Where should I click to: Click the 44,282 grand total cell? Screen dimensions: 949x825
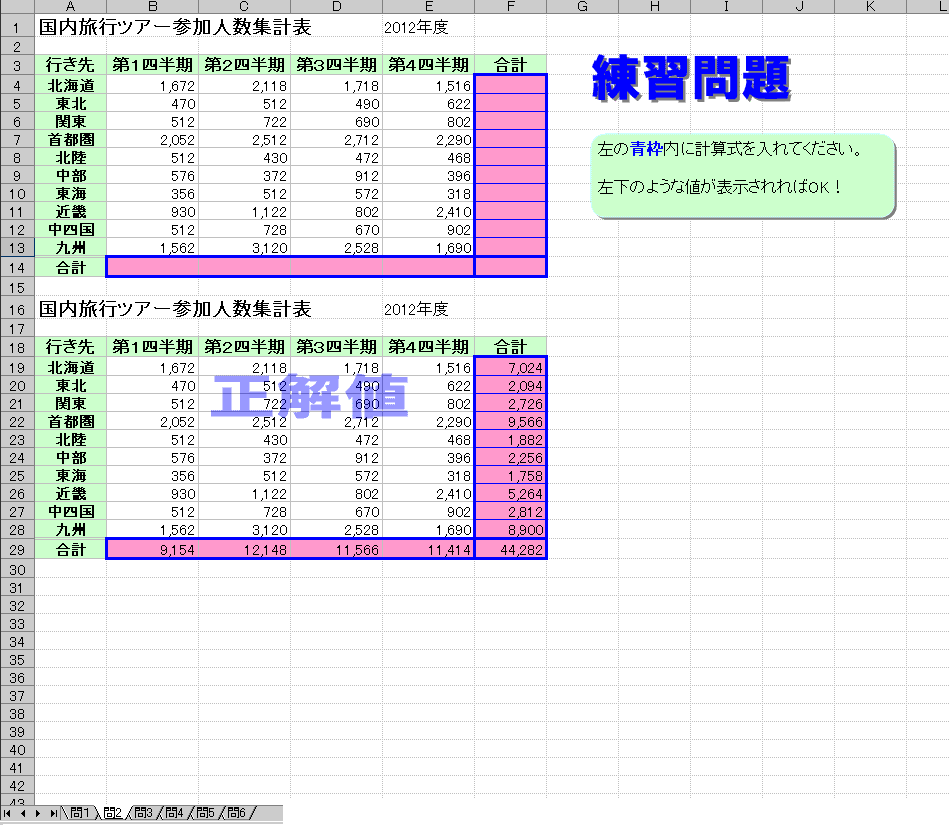pyautogui.click(x=510, y=548)
